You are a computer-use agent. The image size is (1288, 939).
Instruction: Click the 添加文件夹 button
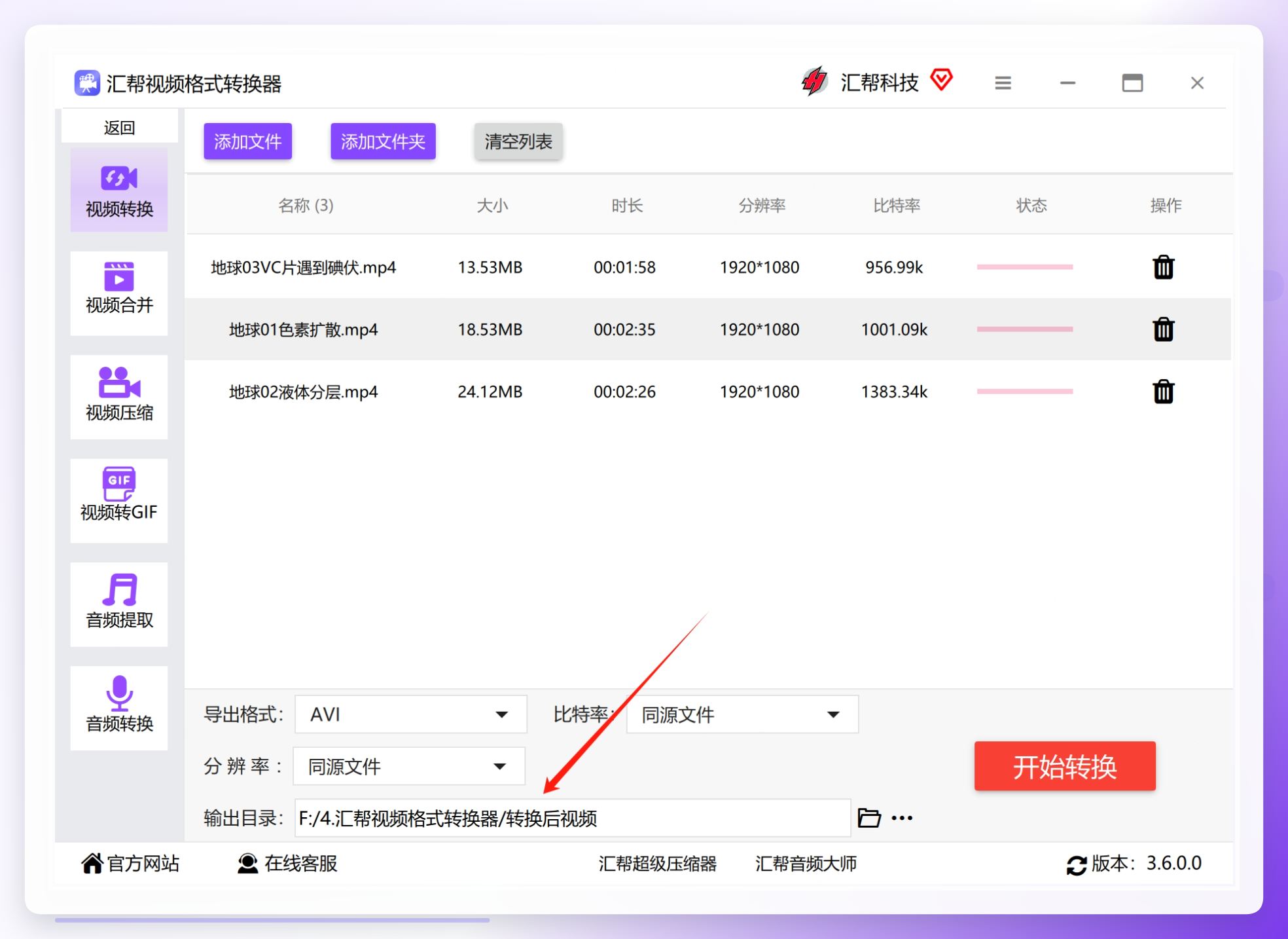coord(383,141)
